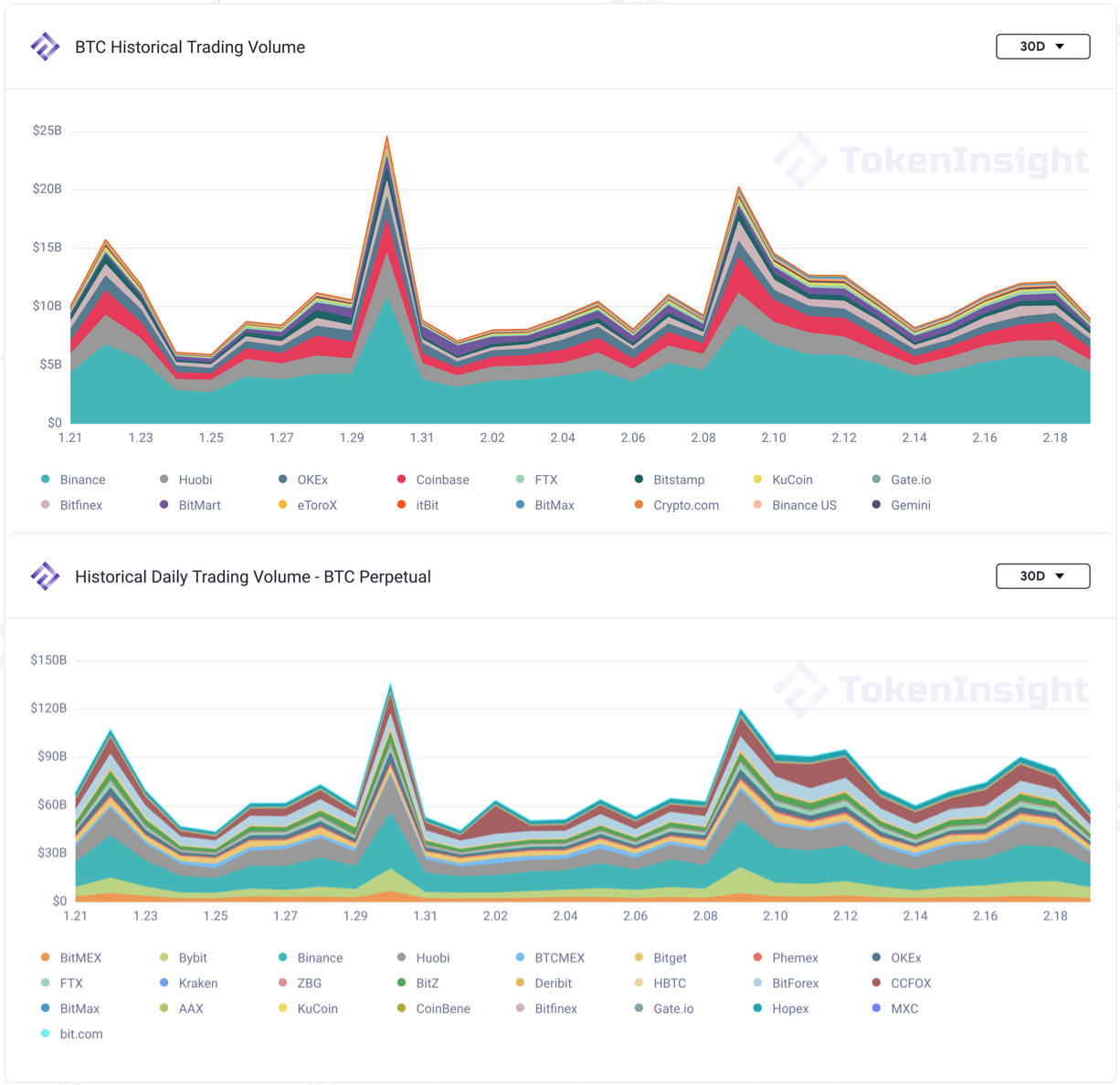The image size is (1120, 1085).
Task: Select BitMax in the spot volume legend
Action: tap(544, 505)
